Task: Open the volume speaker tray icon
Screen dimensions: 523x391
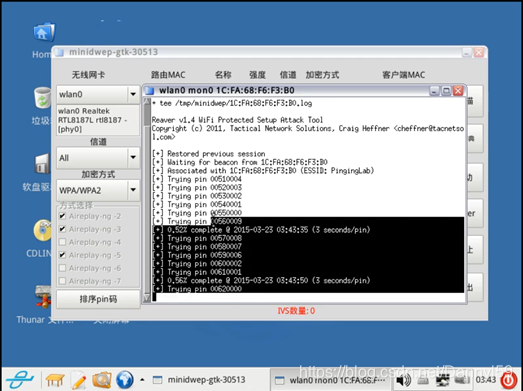Action: point(404,380)
